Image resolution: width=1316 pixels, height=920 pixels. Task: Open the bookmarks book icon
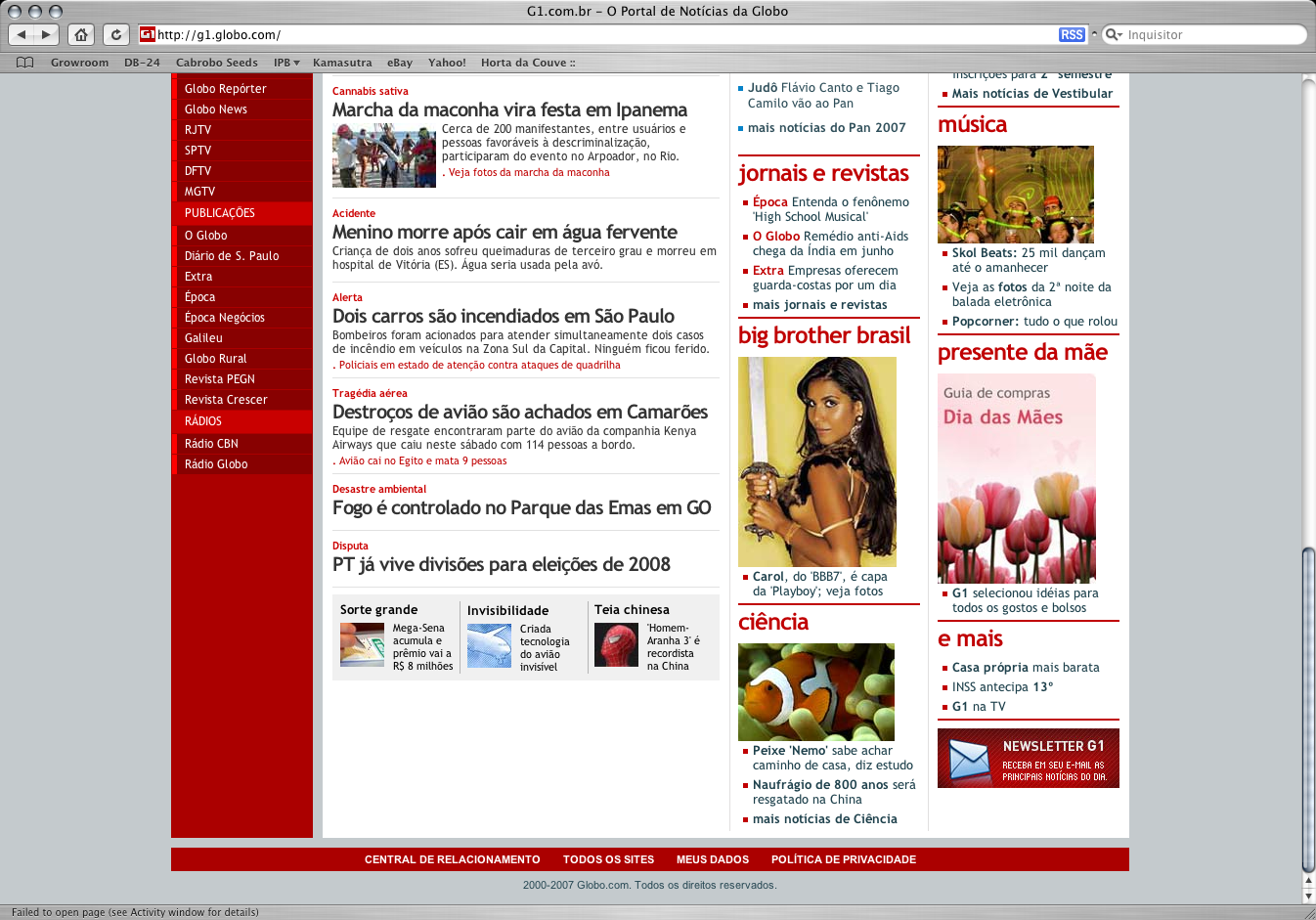25,63
